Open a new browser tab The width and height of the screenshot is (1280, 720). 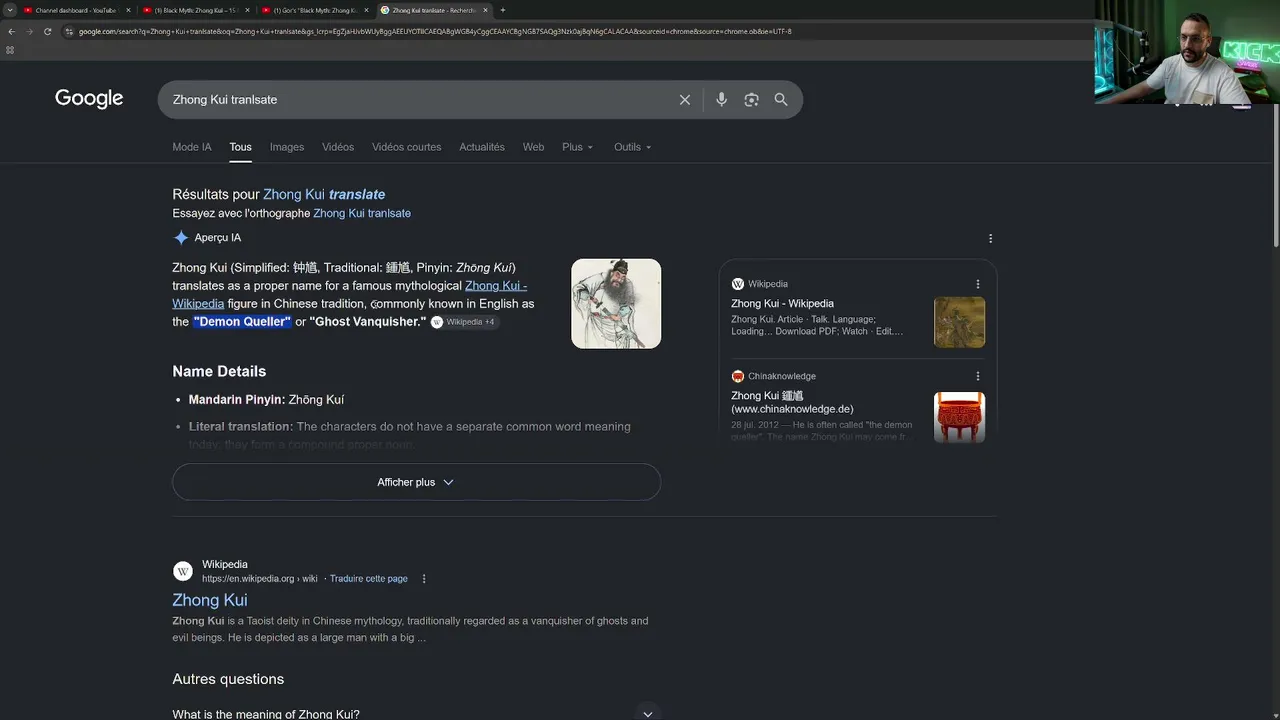point(502,10)
